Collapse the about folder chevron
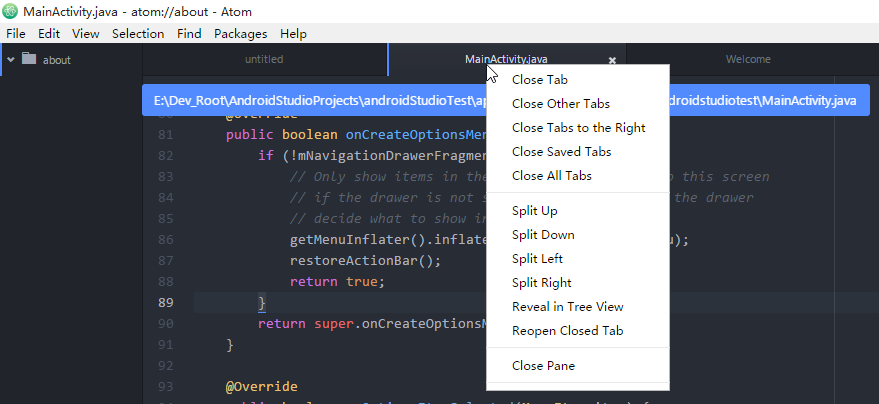Image resolution: width=879 pixels, height=404 pixels. coord(11,59)
